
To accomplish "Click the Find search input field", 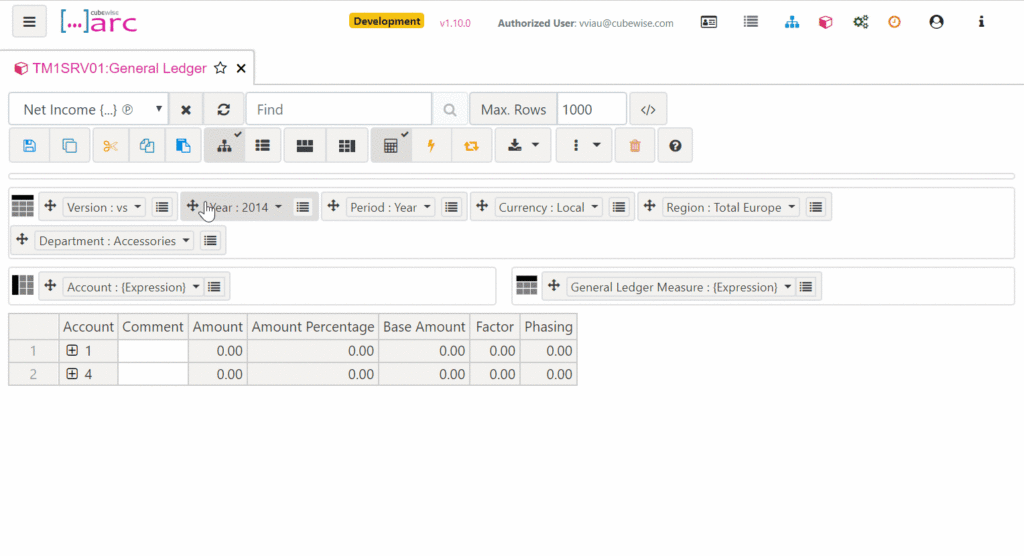I will [338, 110].
